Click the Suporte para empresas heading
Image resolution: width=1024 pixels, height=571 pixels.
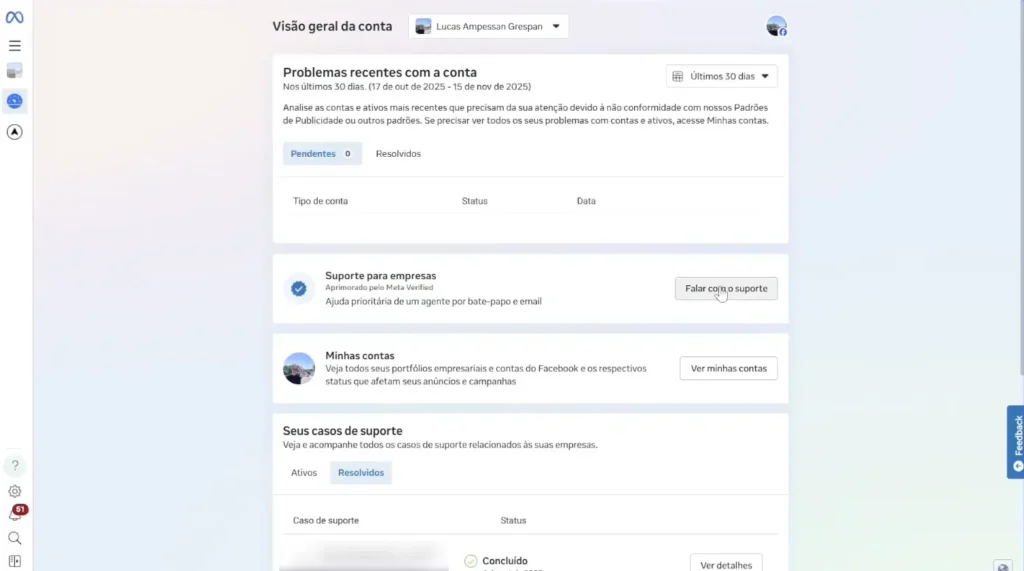click(x=381, y=276)
